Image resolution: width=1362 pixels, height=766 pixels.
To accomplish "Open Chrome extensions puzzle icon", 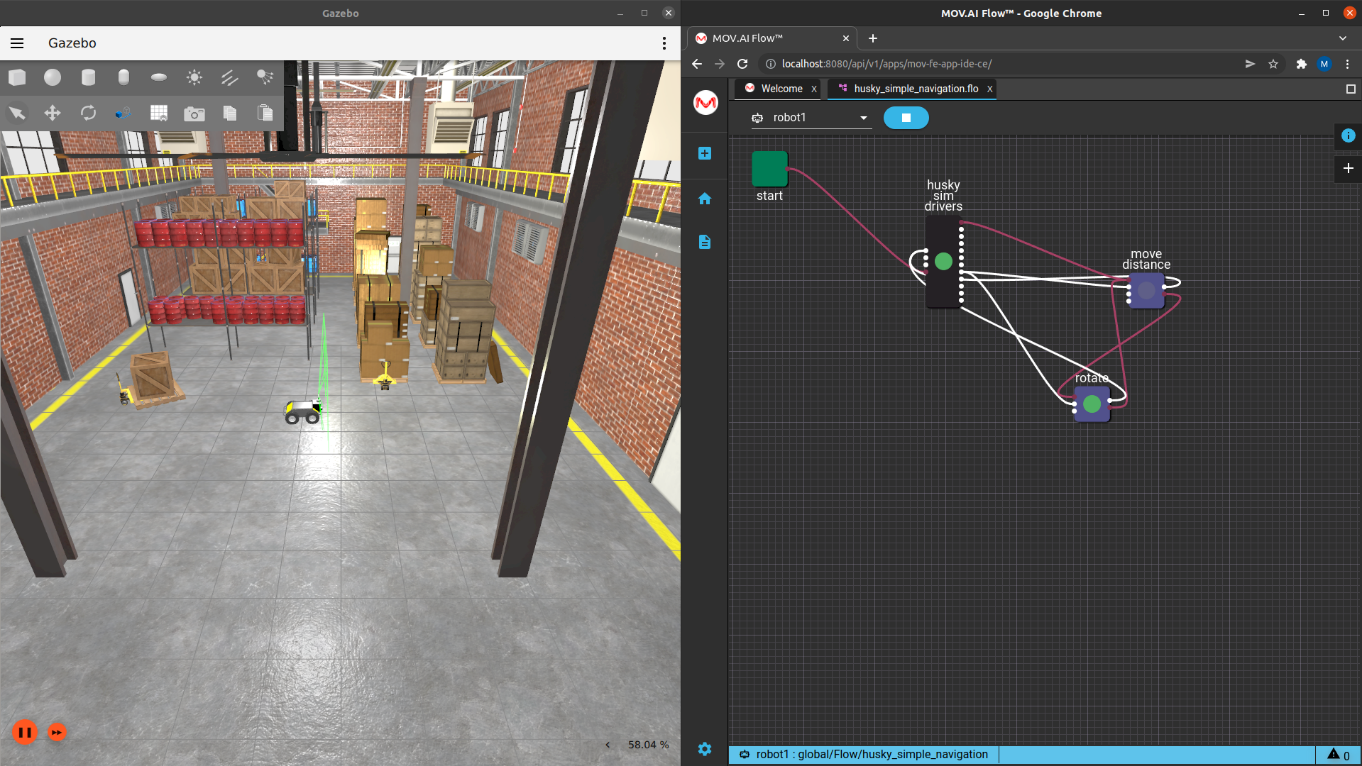I will [x=1301, y=63].
